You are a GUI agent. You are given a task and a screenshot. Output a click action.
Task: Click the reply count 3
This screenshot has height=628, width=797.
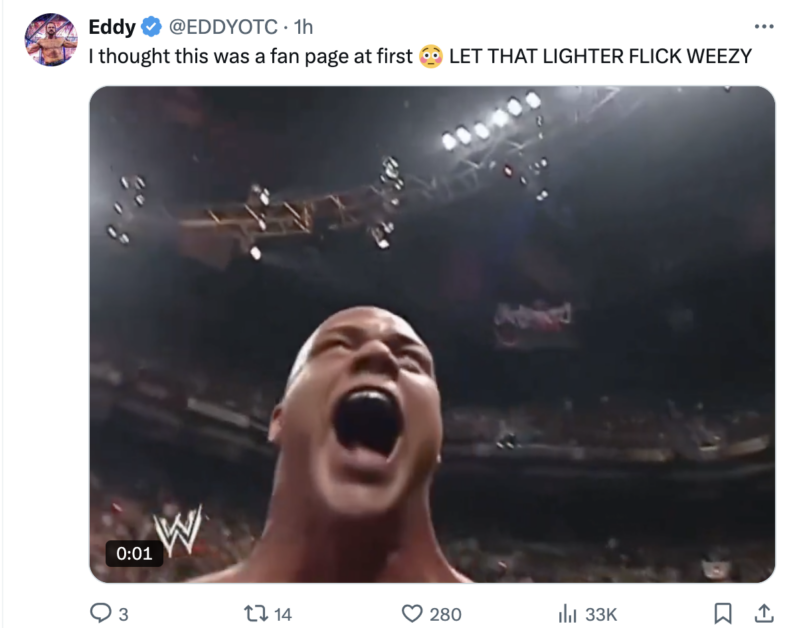[x=124, y=614]
